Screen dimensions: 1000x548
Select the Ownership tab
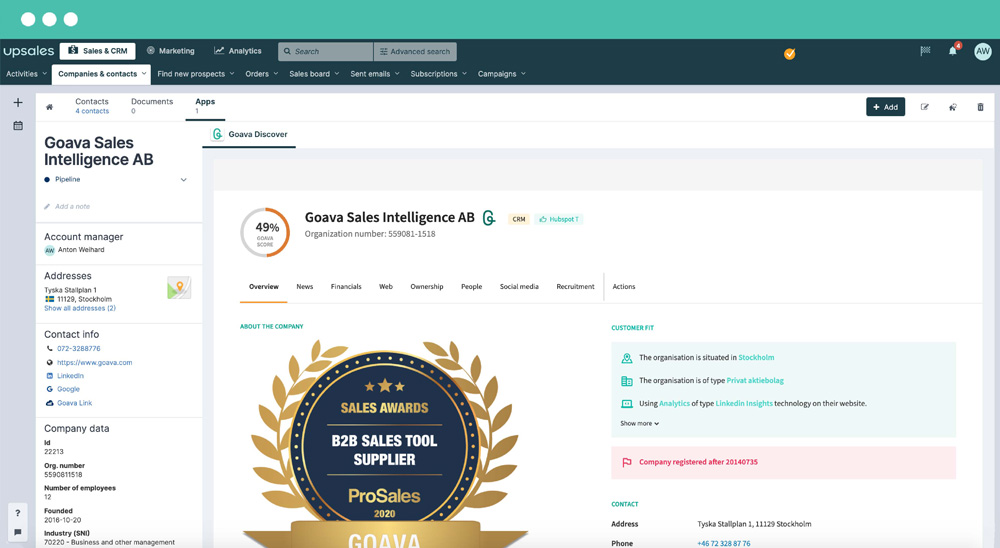[x=427, y=287]
